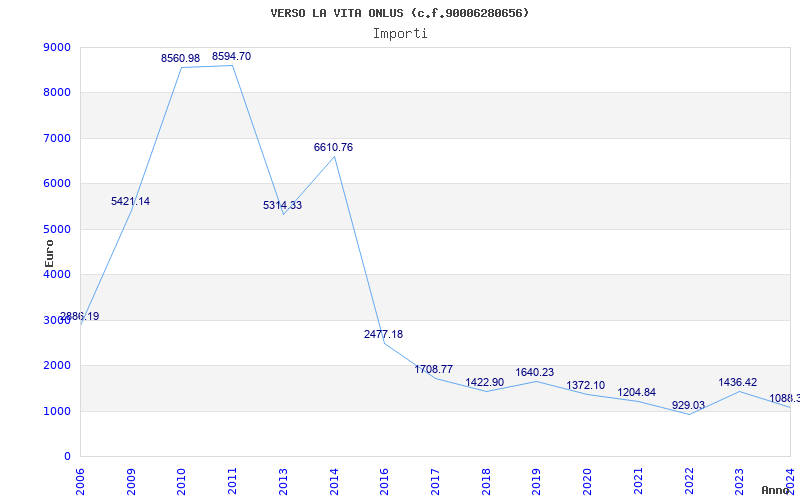Click the x-axis year 2009

click(x=131, y=482)
